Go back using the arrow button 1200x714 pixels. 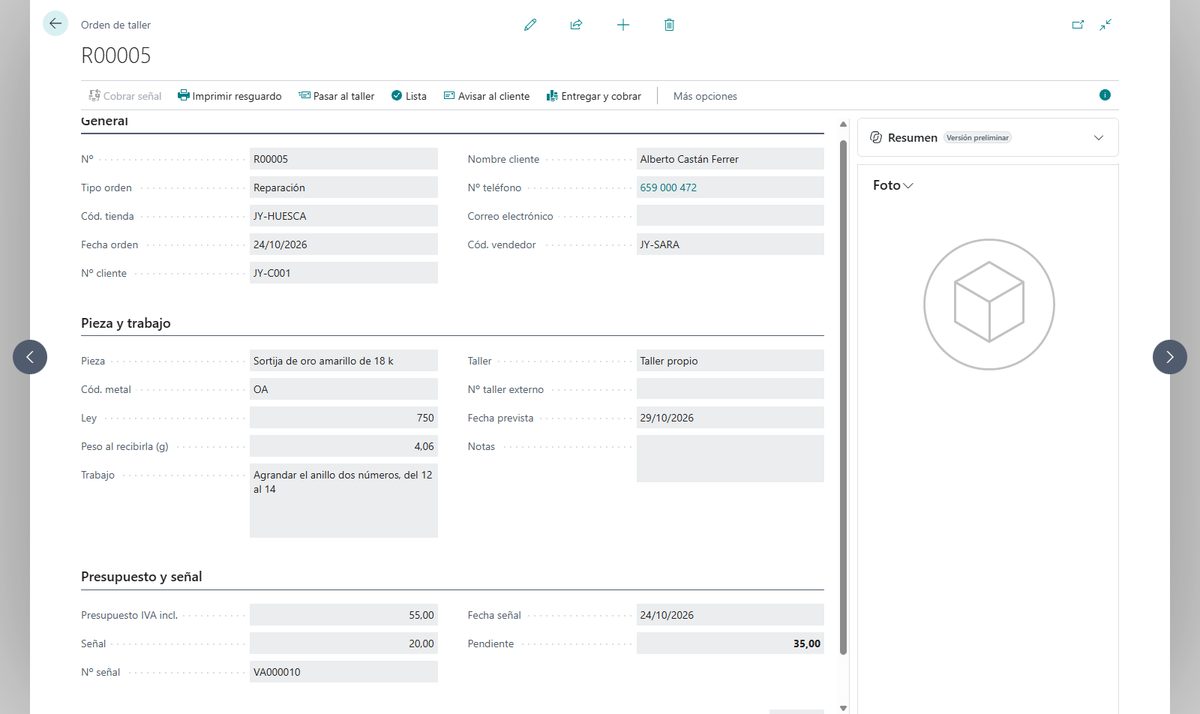[x=55, y=24]
